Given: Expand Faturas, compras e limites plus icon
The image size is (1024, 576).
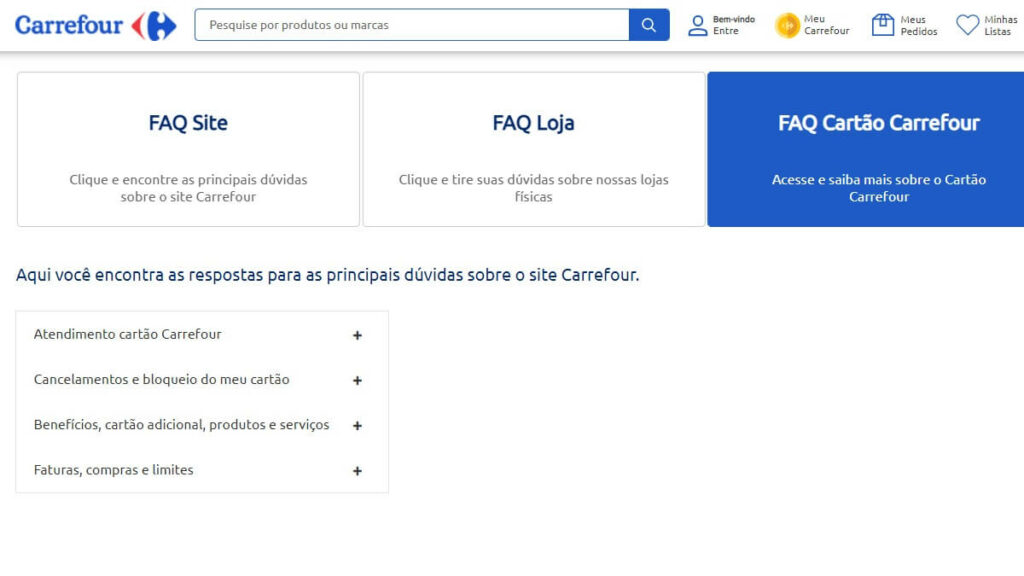Looking at the screenshot, I should 357,471.
